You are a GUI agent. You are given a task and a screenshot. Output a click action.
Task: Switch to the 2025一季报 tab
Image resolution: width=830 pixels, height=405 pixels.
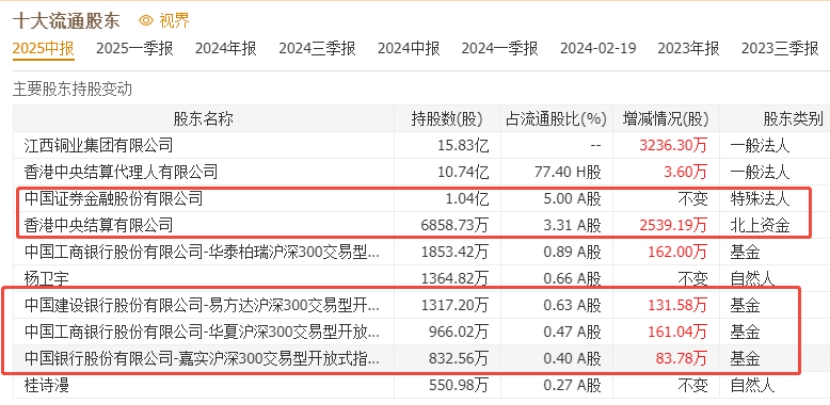[134, 49]
